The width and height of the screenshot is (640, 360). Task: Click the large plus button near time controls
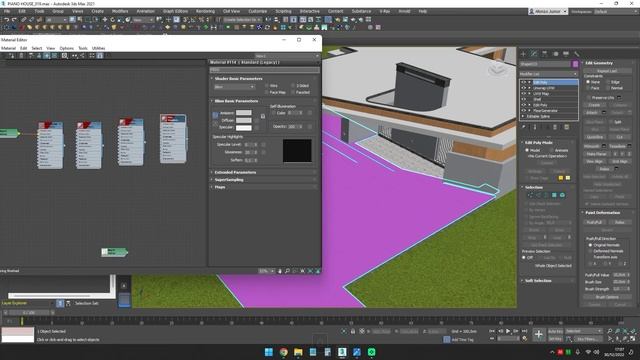(x=538, y=335)
